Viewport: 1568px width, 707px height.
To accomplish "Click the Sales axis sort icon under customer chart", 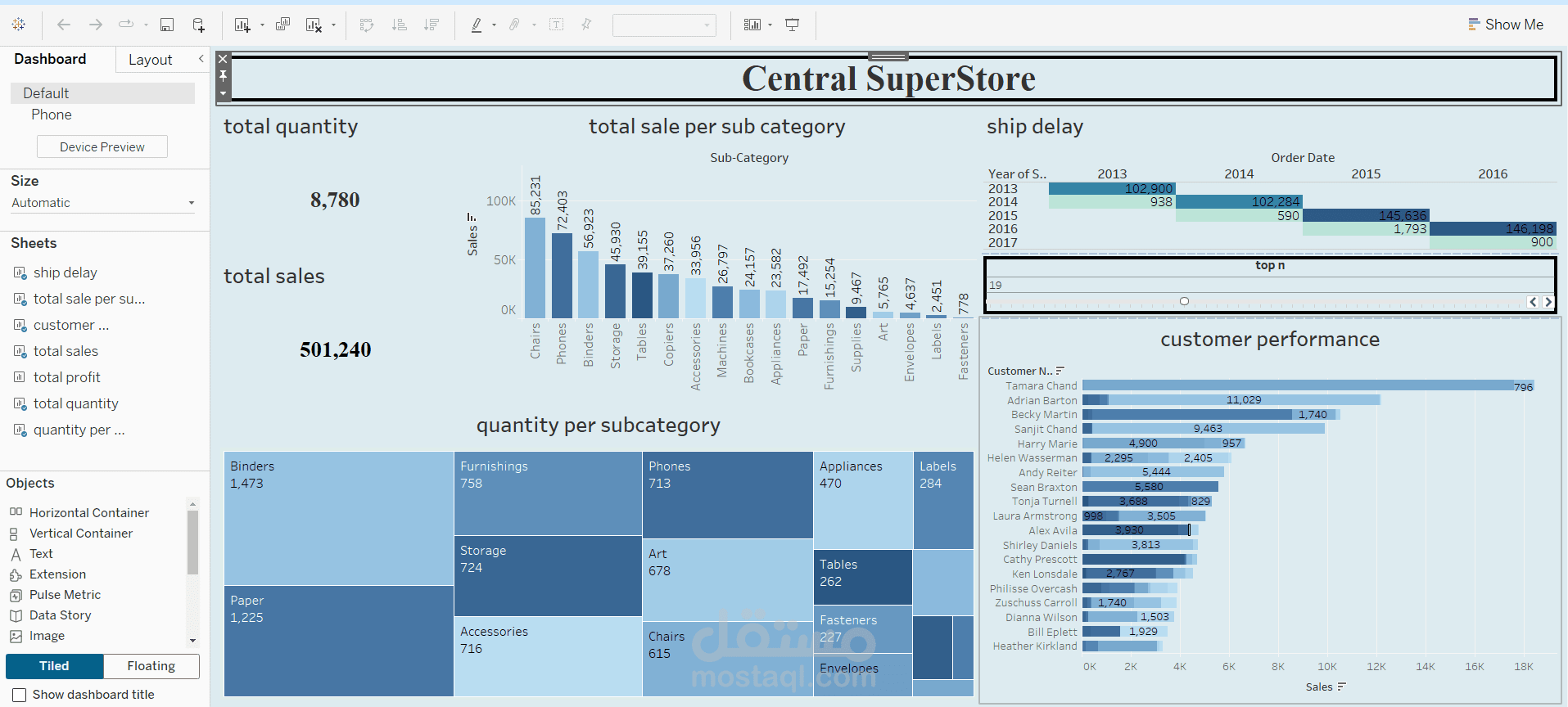I will tap(1341, 687).
